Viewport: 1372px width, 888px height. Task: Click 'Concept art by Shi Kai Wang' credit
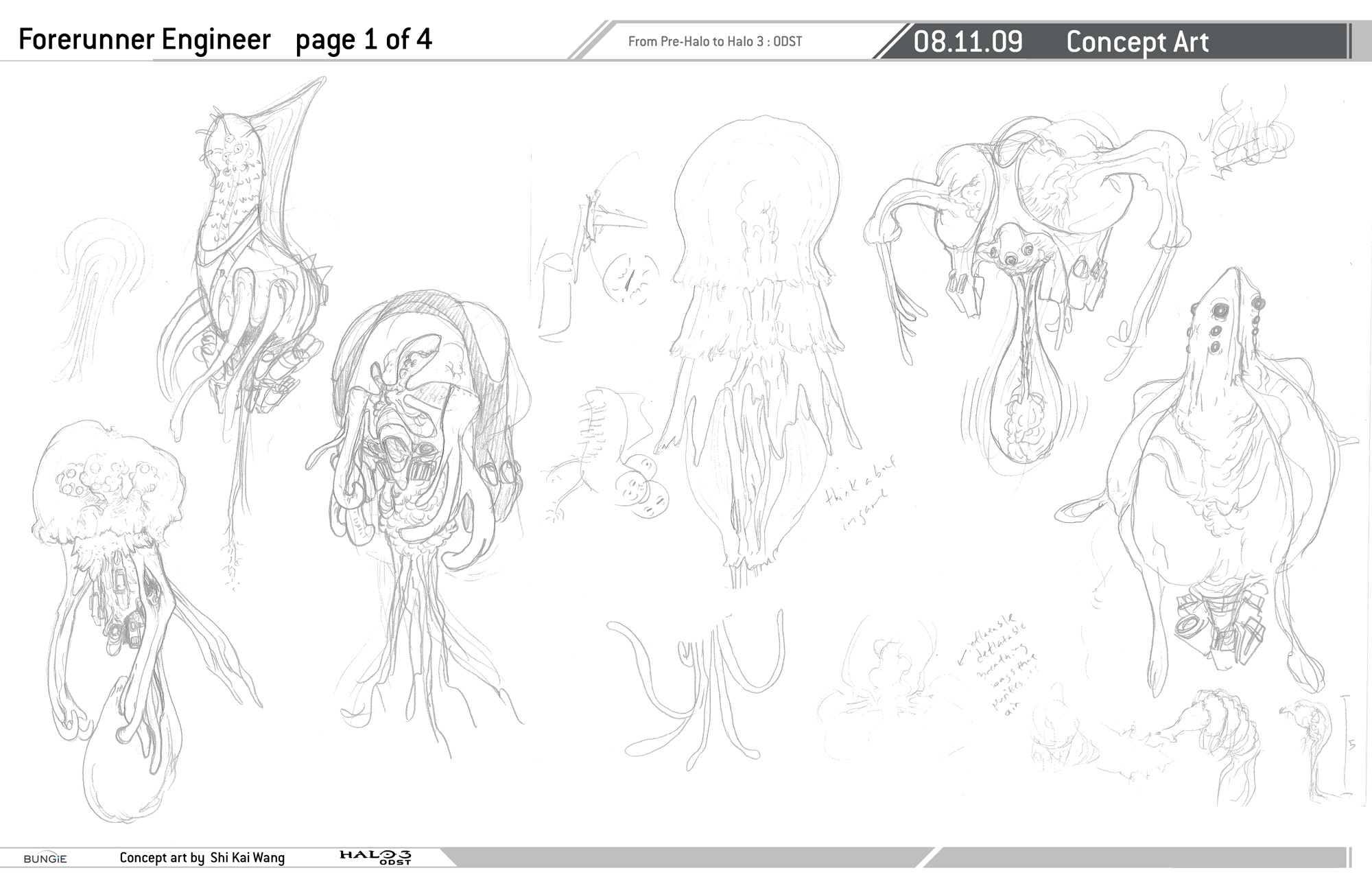click(x=202, y=858)
